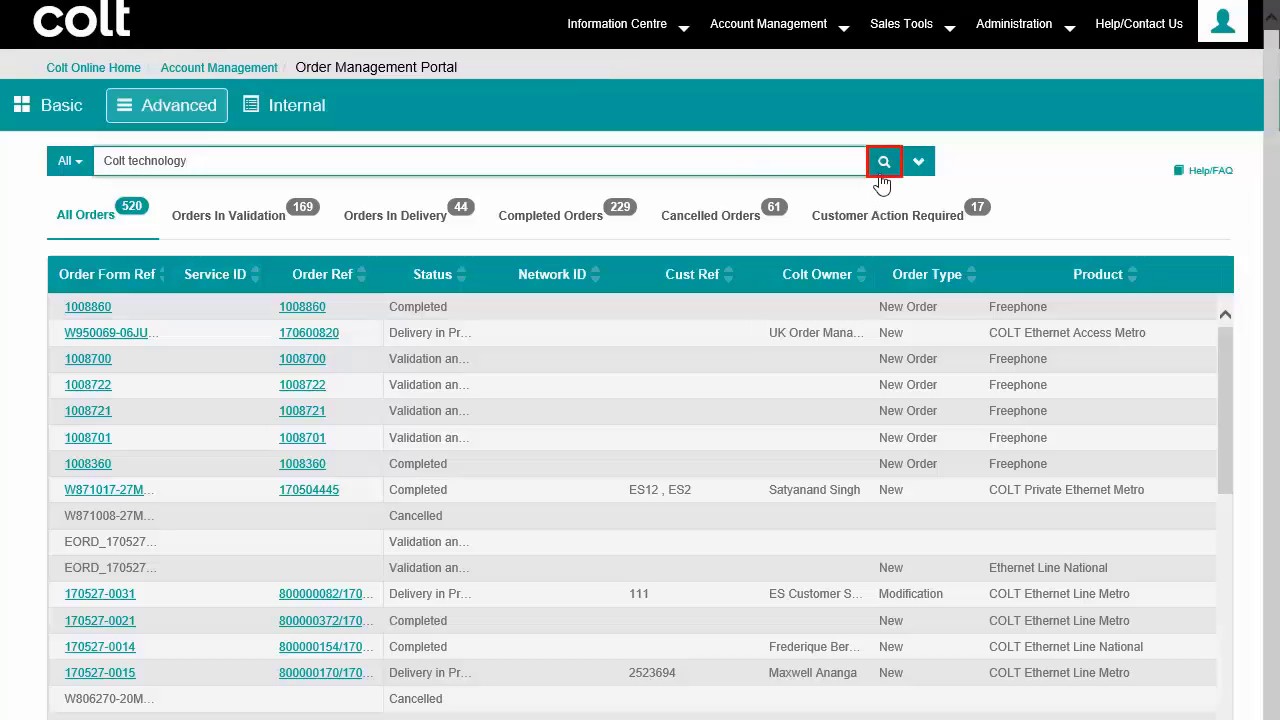1280x720 pixels.
Task: Open the All filter dropdown
Action: pyautogui.click(x=70, y=161)
